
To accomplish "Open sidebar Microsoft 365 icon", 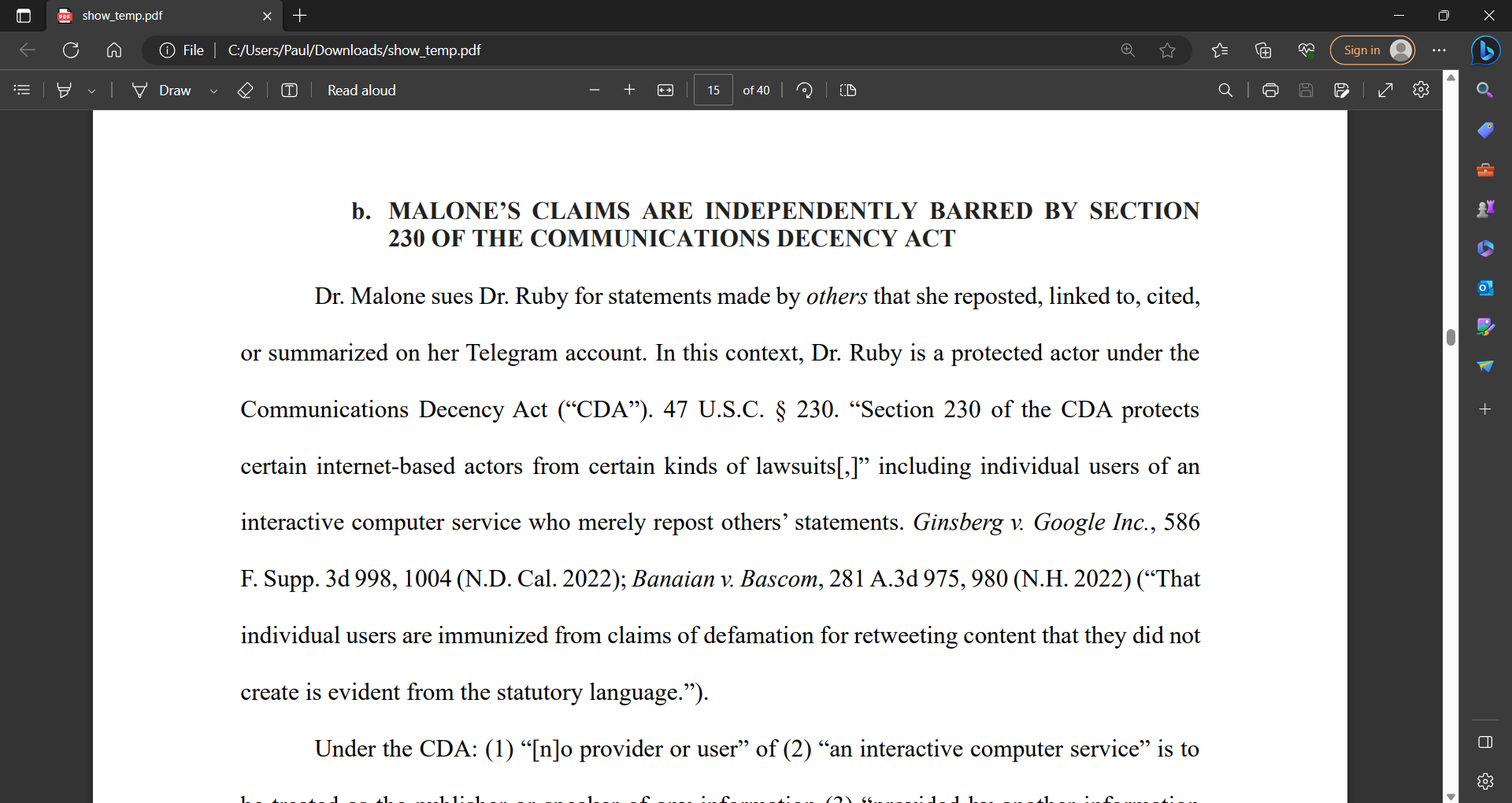I will pos(1485,248).
